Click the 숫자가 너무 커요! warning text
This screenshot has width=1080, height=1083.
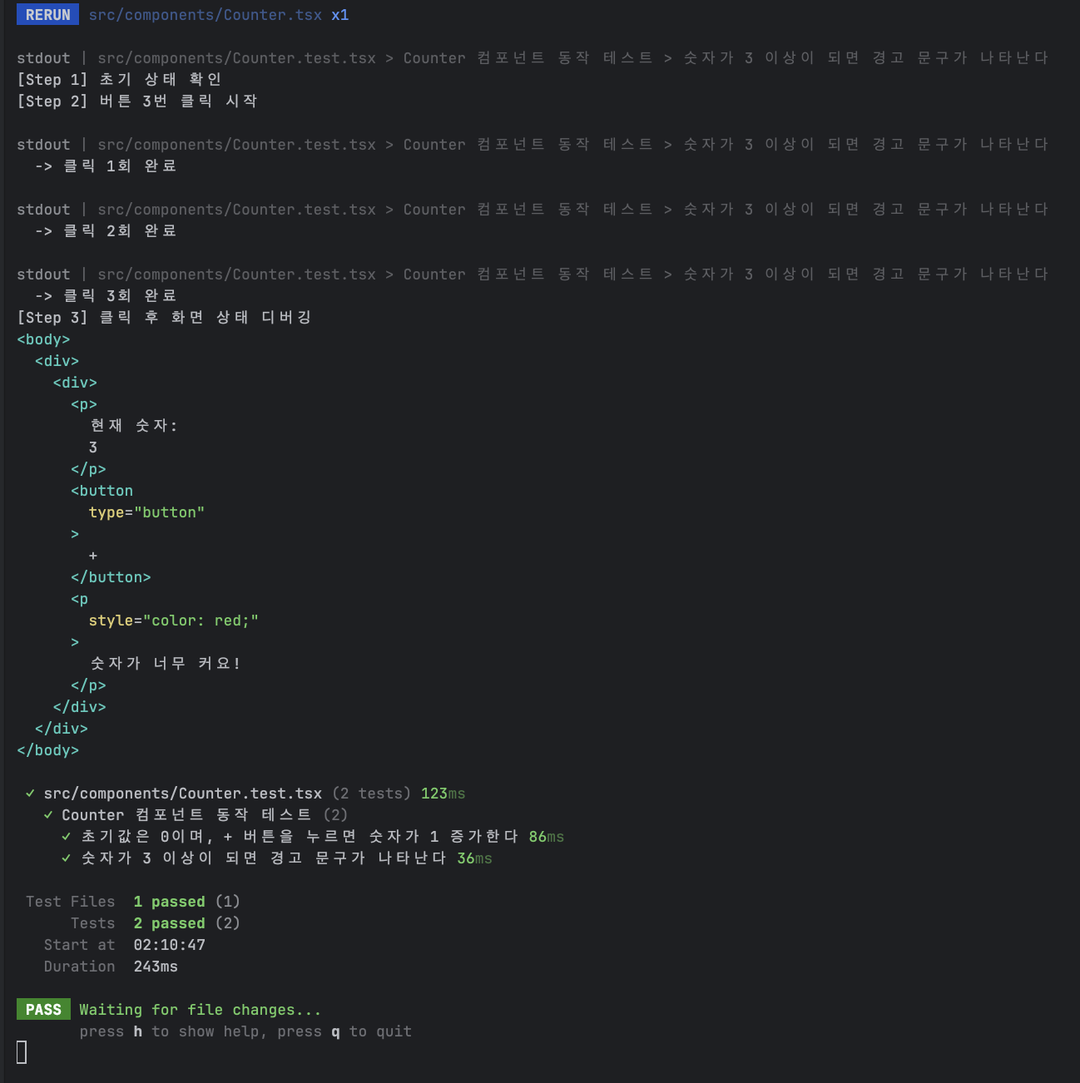[165, 664]
